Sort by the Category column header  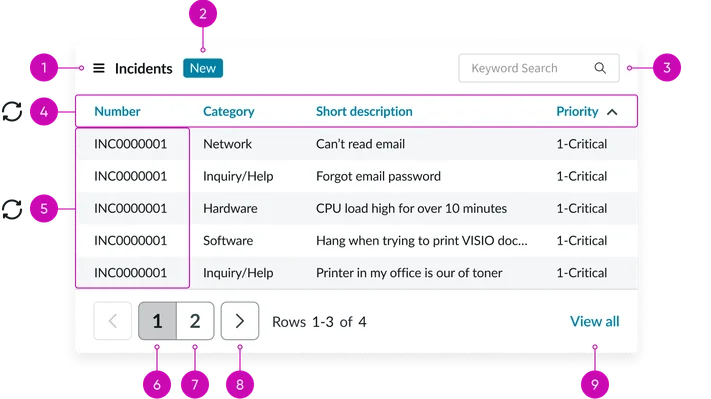[x=229, y=112]
